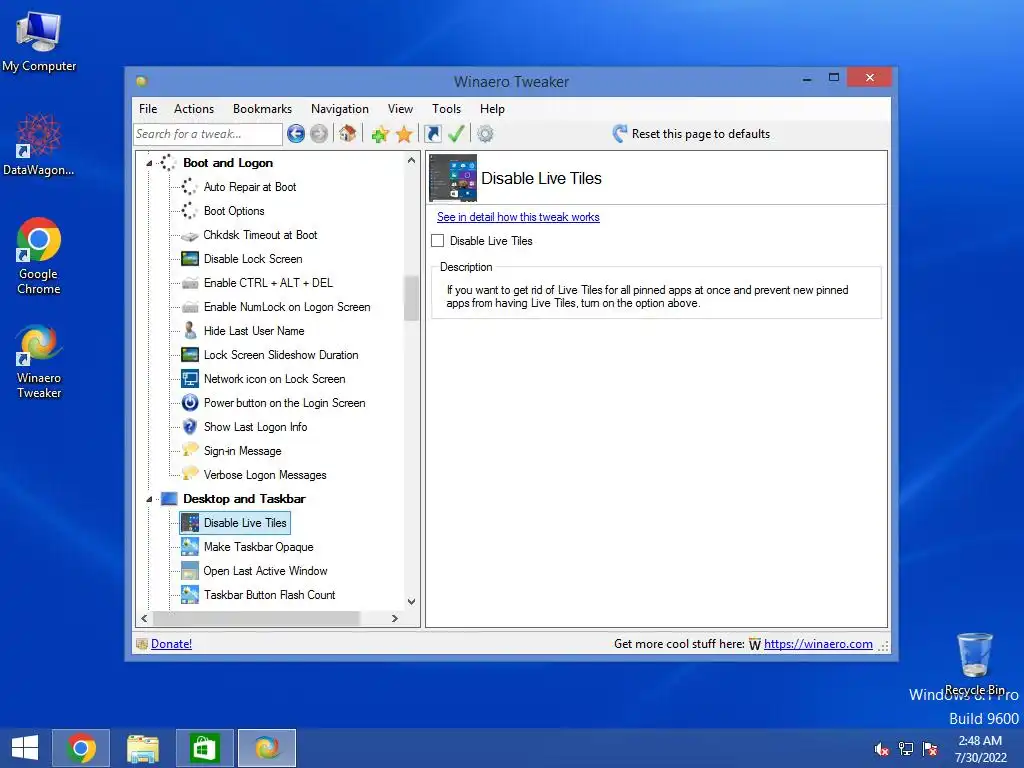1024x768 pixels.
Task: Click the Hide Last User Name person icon
Action: click(x=189, y=331)
